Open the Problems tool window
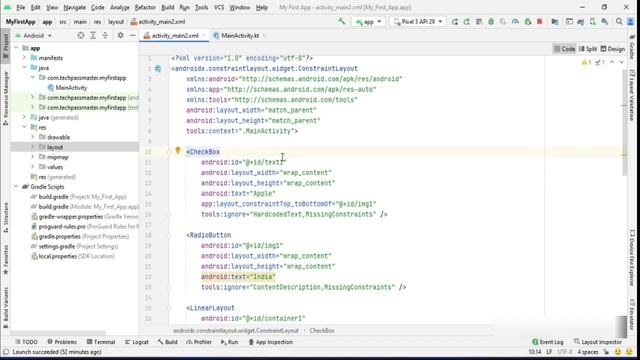Image resolution: width=640 pixels, height=360 pixels. (62, 342)
